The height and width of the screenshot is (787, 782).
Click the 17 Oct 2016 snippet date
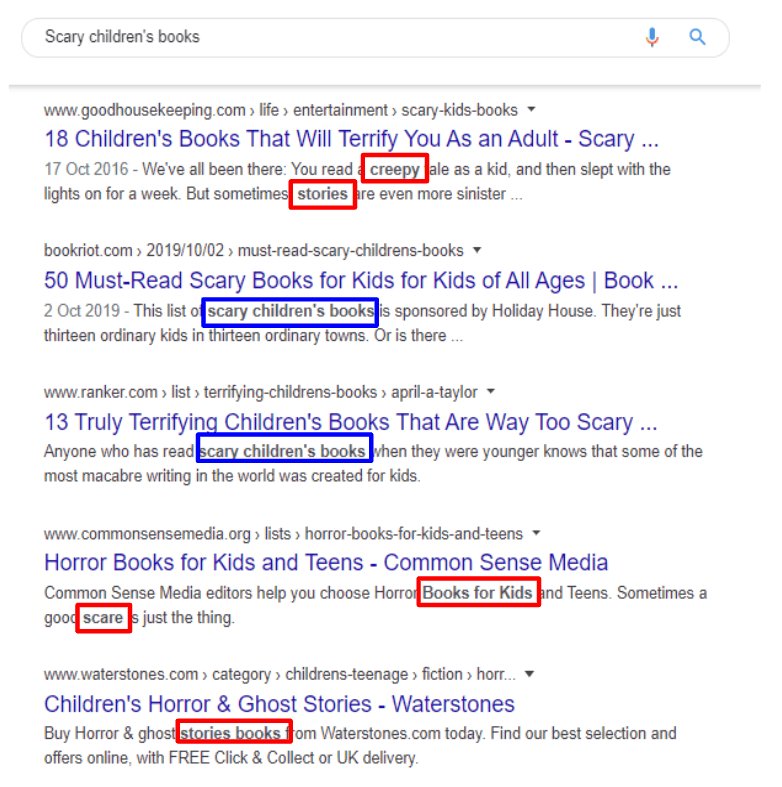(x=86, y=169)
